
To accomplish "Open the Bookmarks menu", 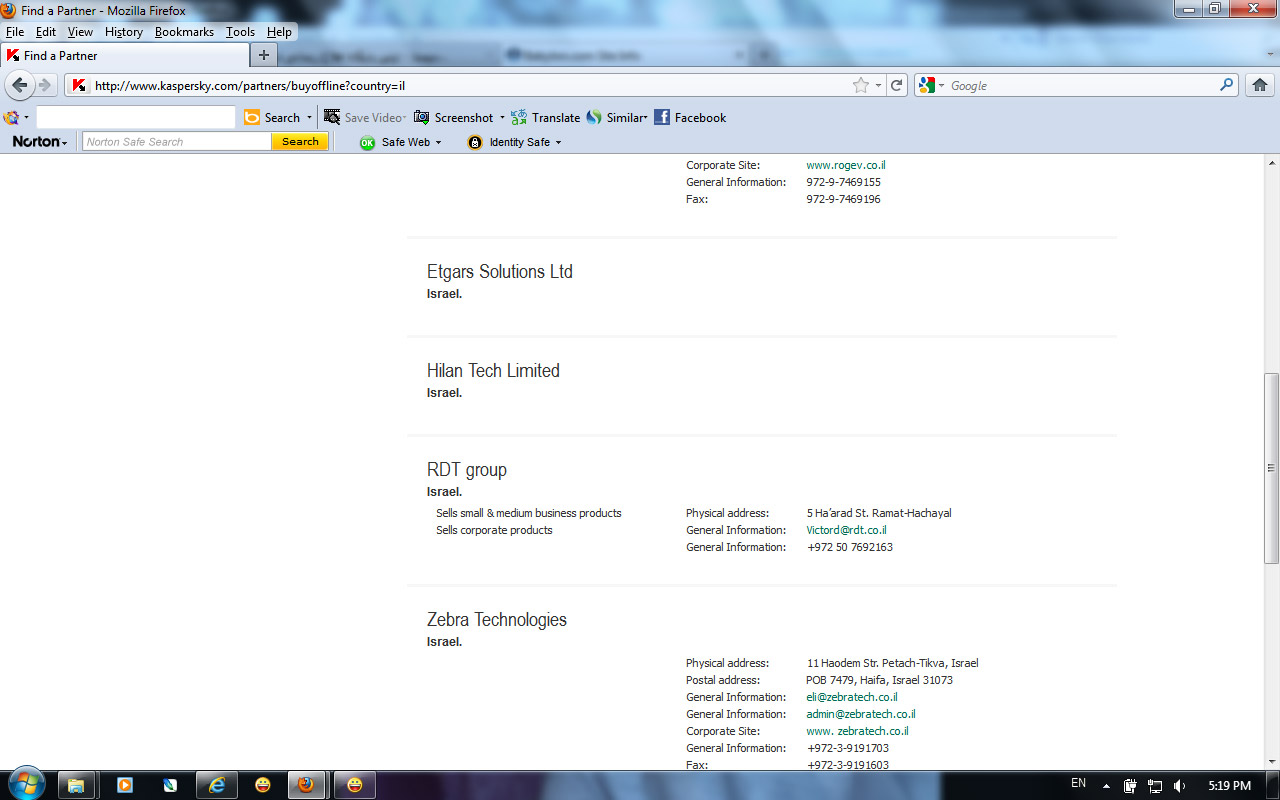I will (184, 32).
